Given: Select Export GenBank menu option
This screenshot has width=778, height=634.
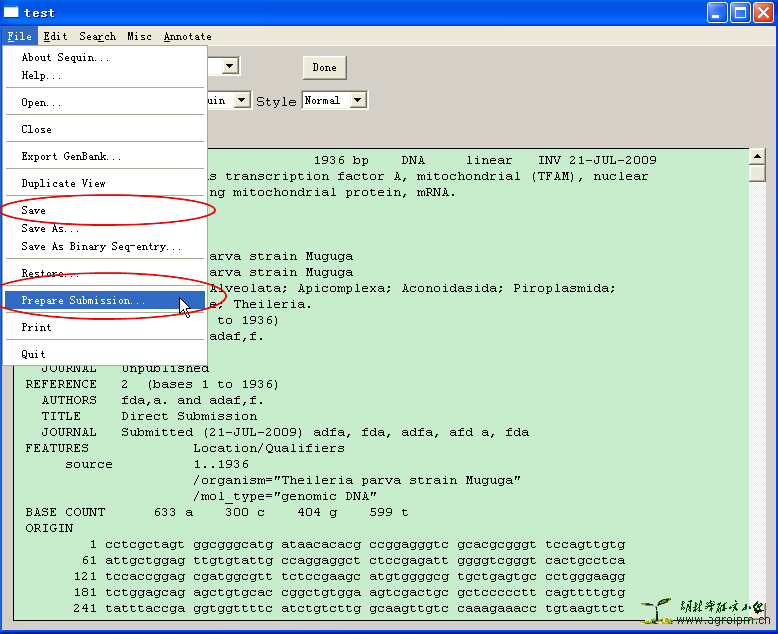Looking at the screenshot, I should click(71, 156).
